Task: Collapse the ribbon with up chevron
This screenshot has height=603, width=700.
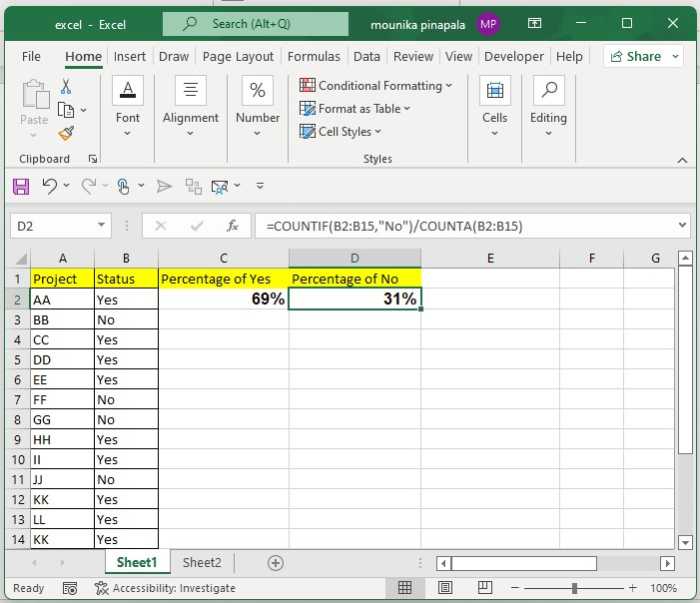Action: tap(682, 160)
